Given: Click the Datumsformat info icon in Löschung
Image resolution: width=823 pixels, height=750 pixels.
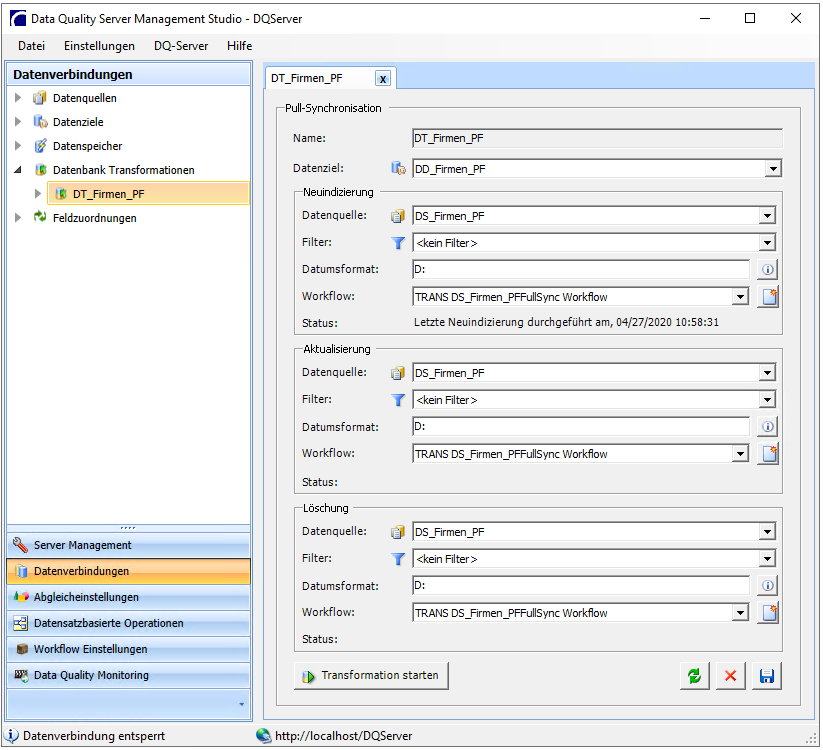Looking at the screenshot, I should [767, 586].
